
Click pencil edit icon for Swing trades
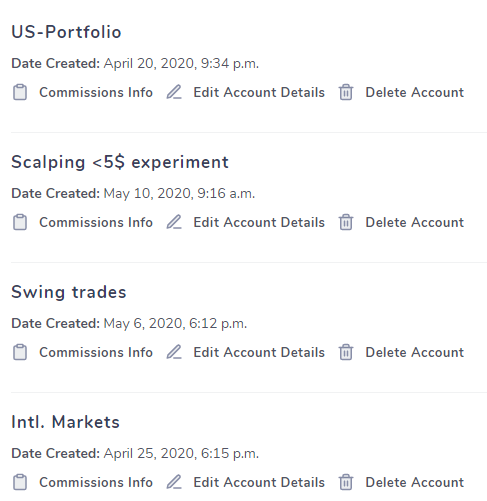point(174,352)
